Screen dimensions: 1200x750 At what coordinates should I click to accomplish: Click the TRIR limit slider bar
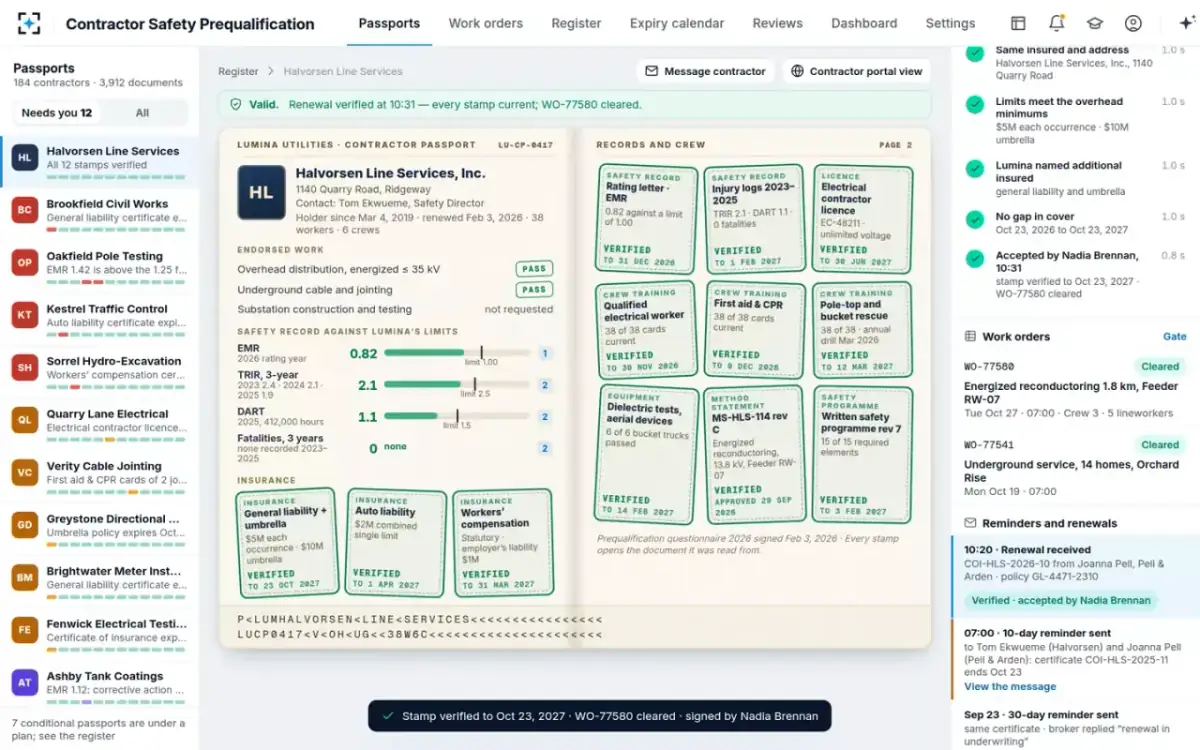click(457, 384)
